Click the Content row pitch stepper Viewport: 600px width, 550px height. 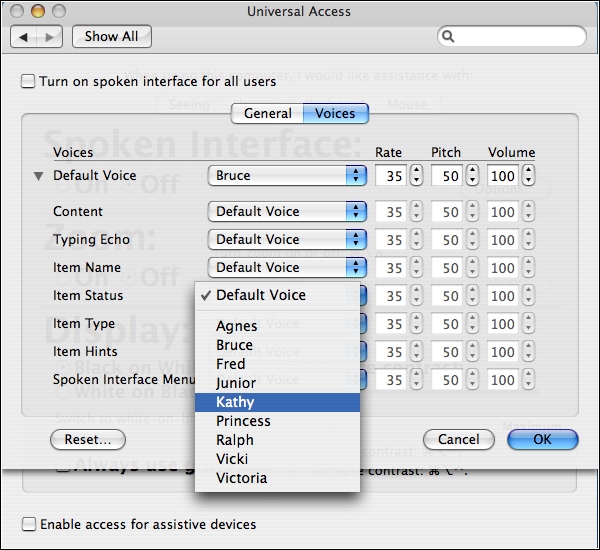coord(473,211)
